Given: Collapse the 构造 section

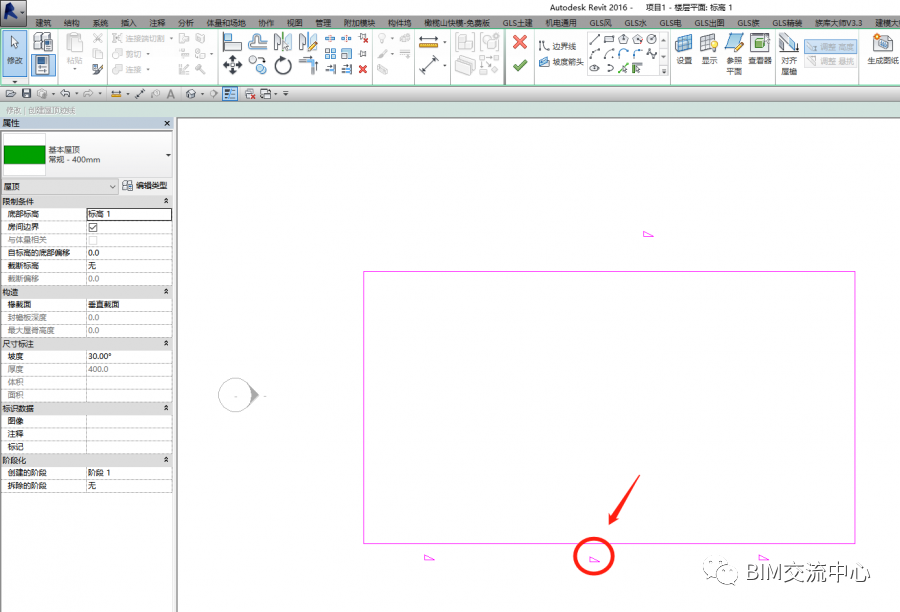Looking at the screenshot, I should coord(166,292).
